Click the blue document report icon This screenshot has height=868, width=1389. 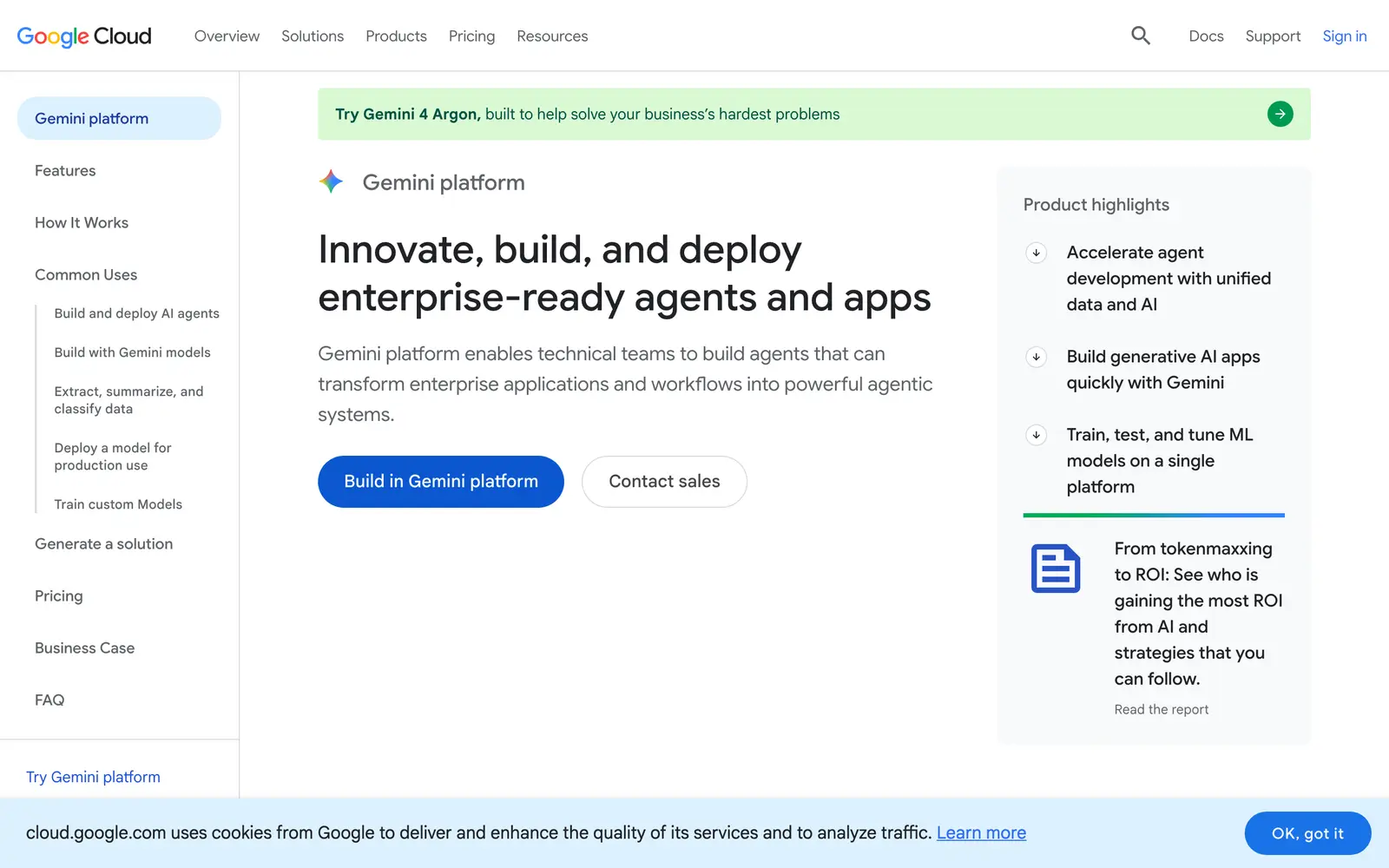[1056, 569]
